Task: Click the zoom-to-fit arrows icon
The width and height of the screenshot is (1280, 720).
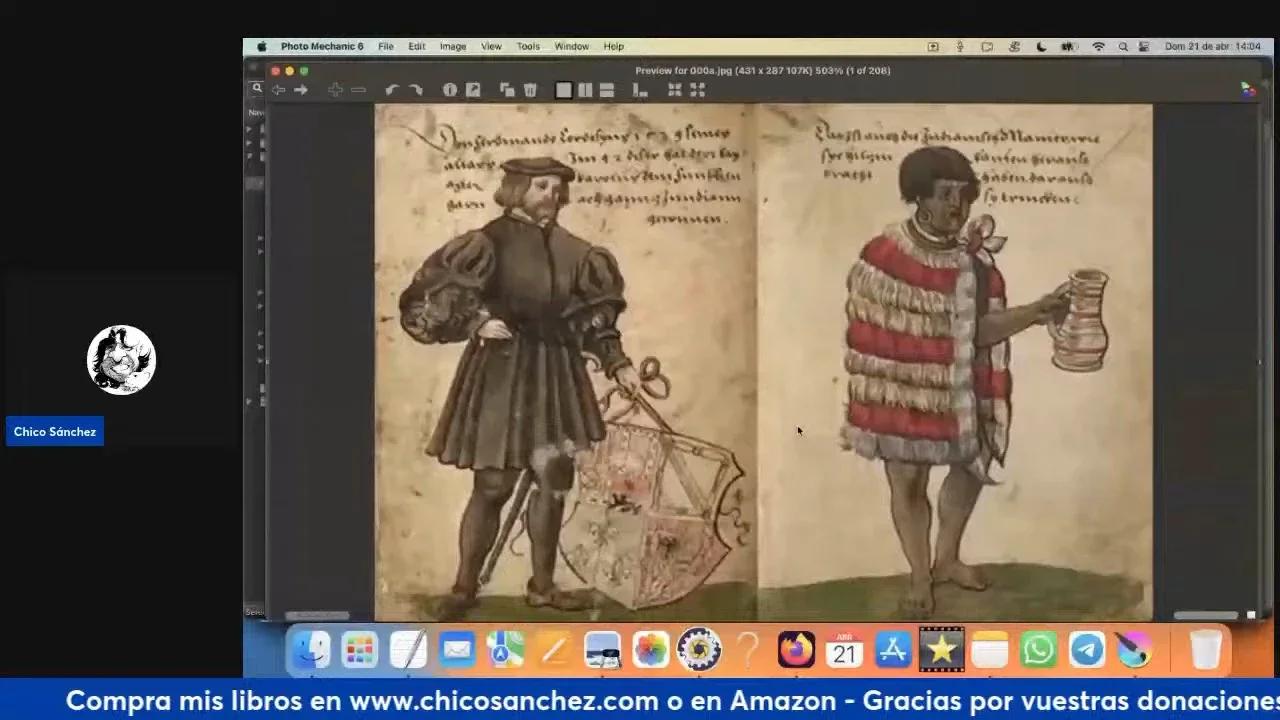Action: (x=675, y=90)
